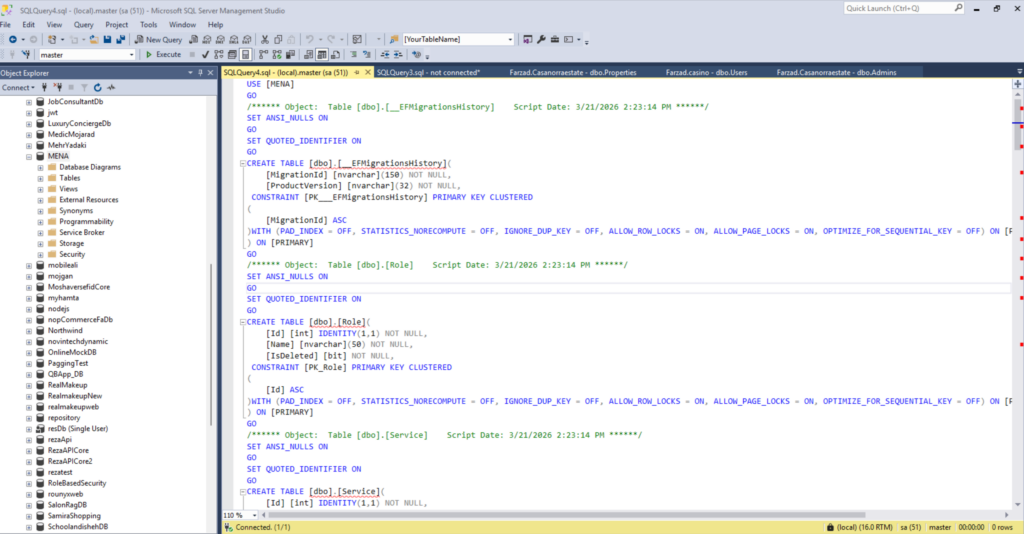Click the Display Estimated Execution Plan icon
The height and width of the screenshot is (534, 1024).
click(x=219, y=55)
